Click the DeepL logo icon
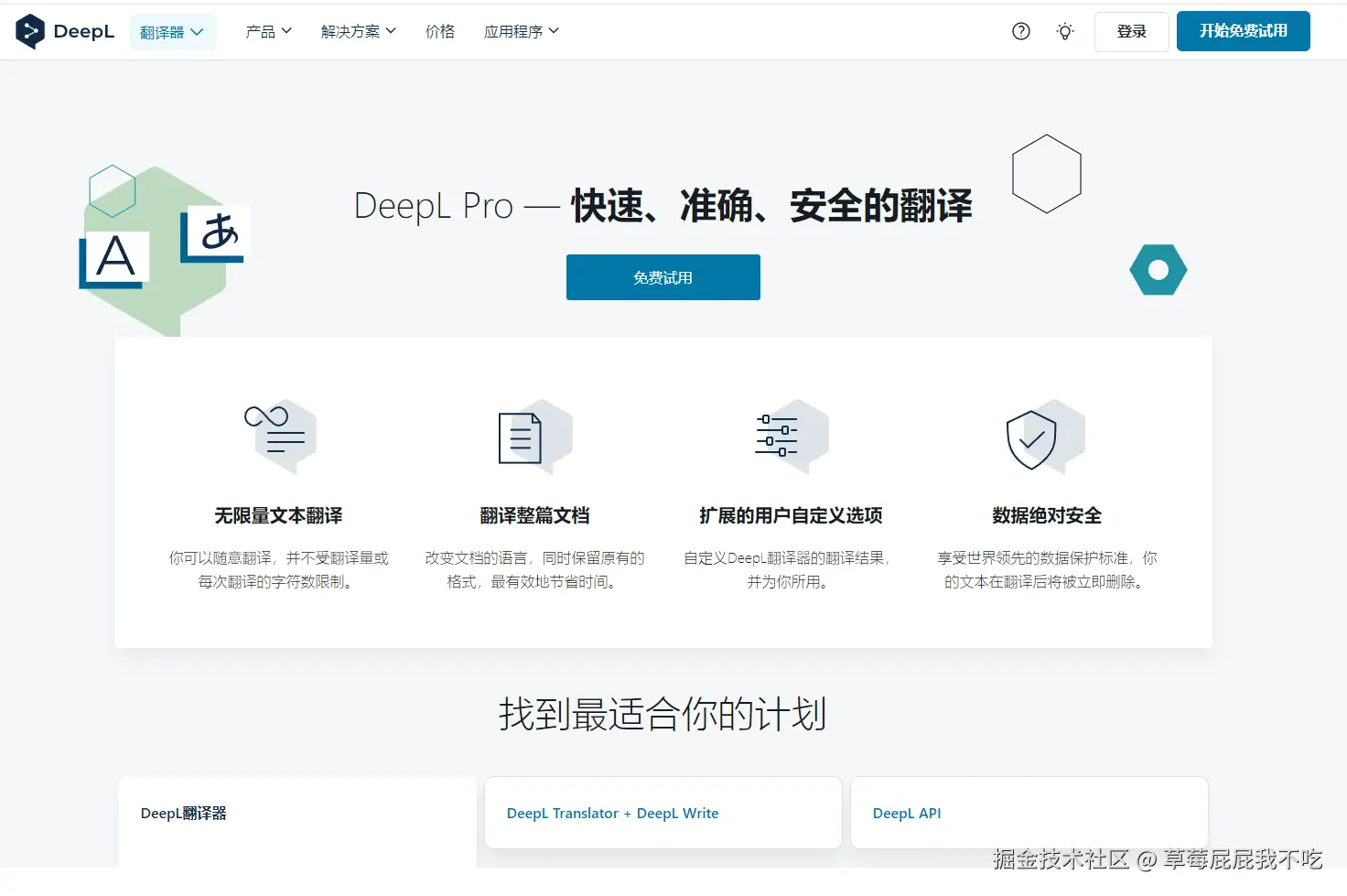The height and width of the screenshot is (896, 1347). pos(30,31)
